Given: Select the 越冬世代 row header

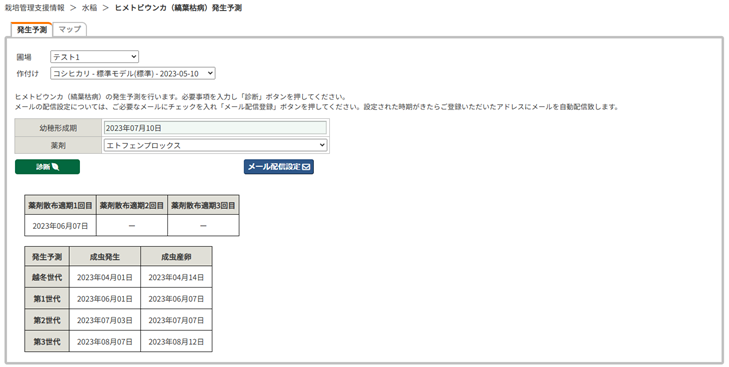Looking at the screenshot, I should [x=47, y=277].
